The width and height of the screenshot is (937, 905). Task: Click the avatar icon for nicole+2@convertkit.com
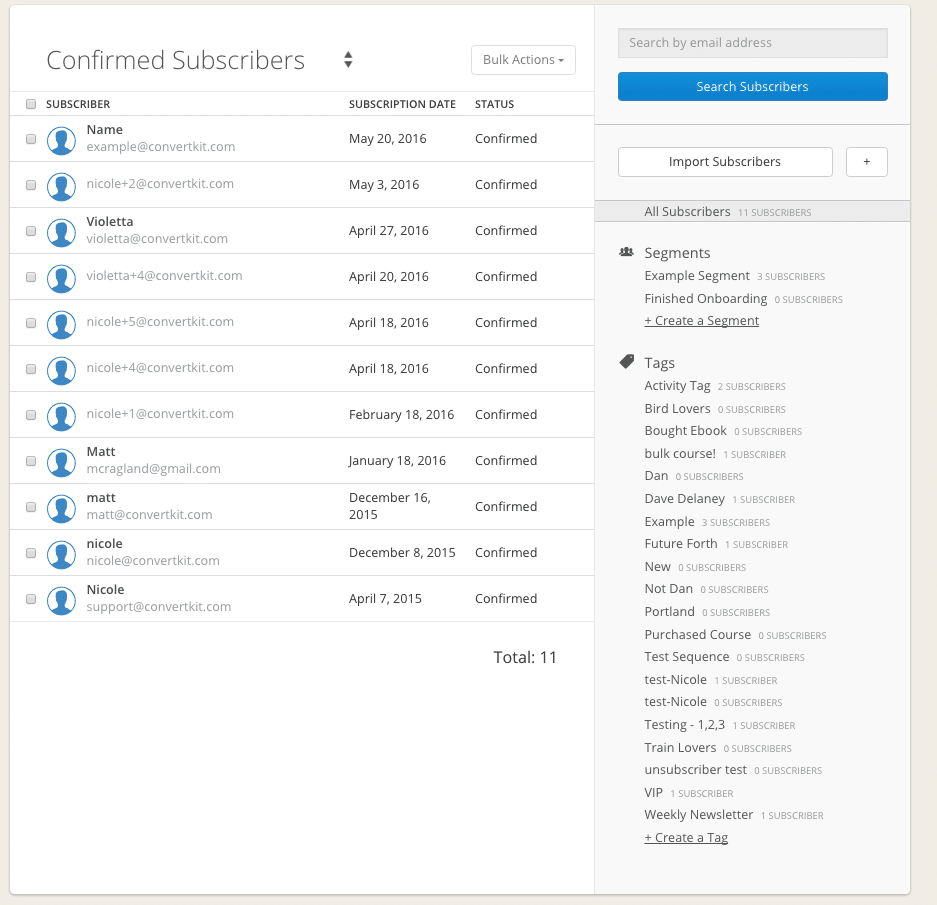(61, 186)
